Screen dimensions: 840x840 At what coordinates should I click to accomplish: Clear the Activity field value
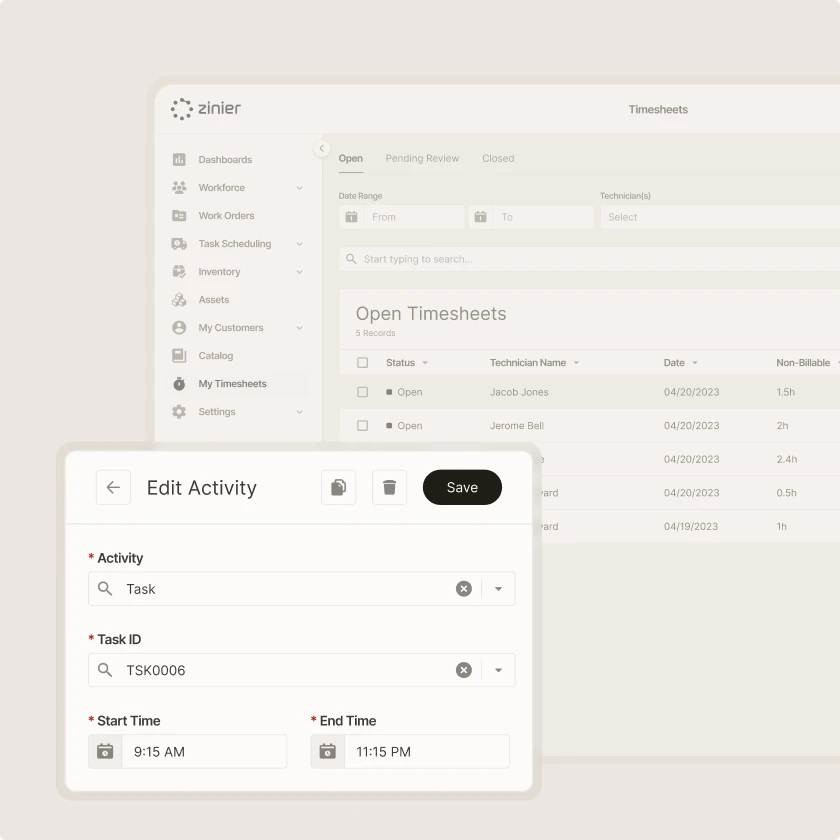coord(464,589)
